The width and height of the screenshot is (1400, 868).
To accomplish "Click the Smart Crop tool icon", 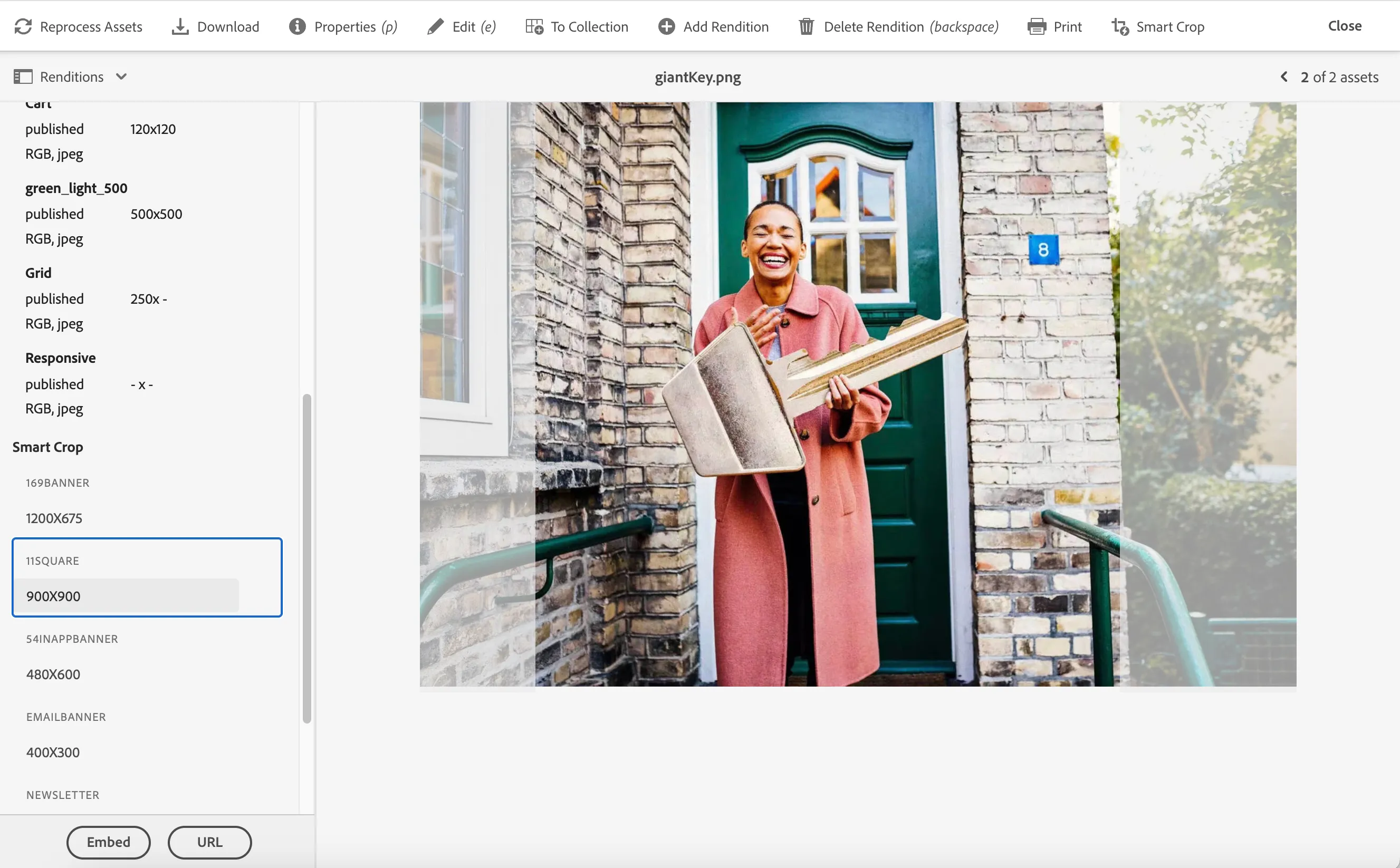I will pos(1120,26).
